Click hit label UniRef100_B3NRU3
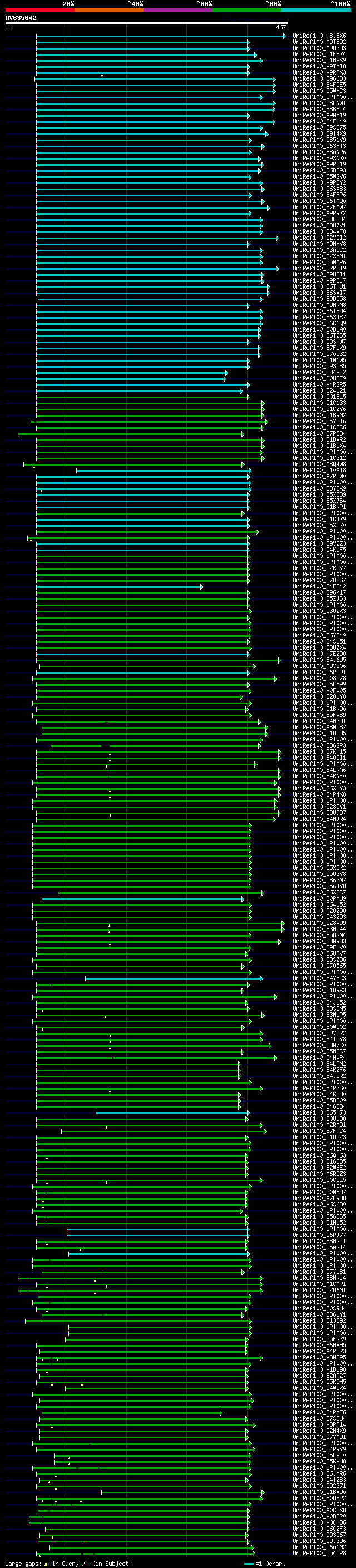The height and width of the screenshot is (1568, 356). tap(319, 942)
